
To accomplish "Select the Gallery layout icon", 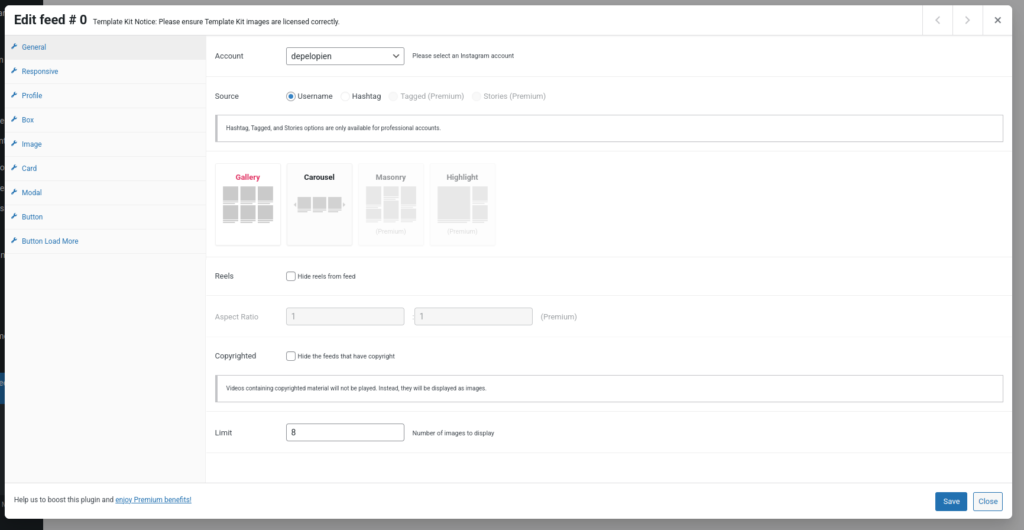I will click(248, 204).
